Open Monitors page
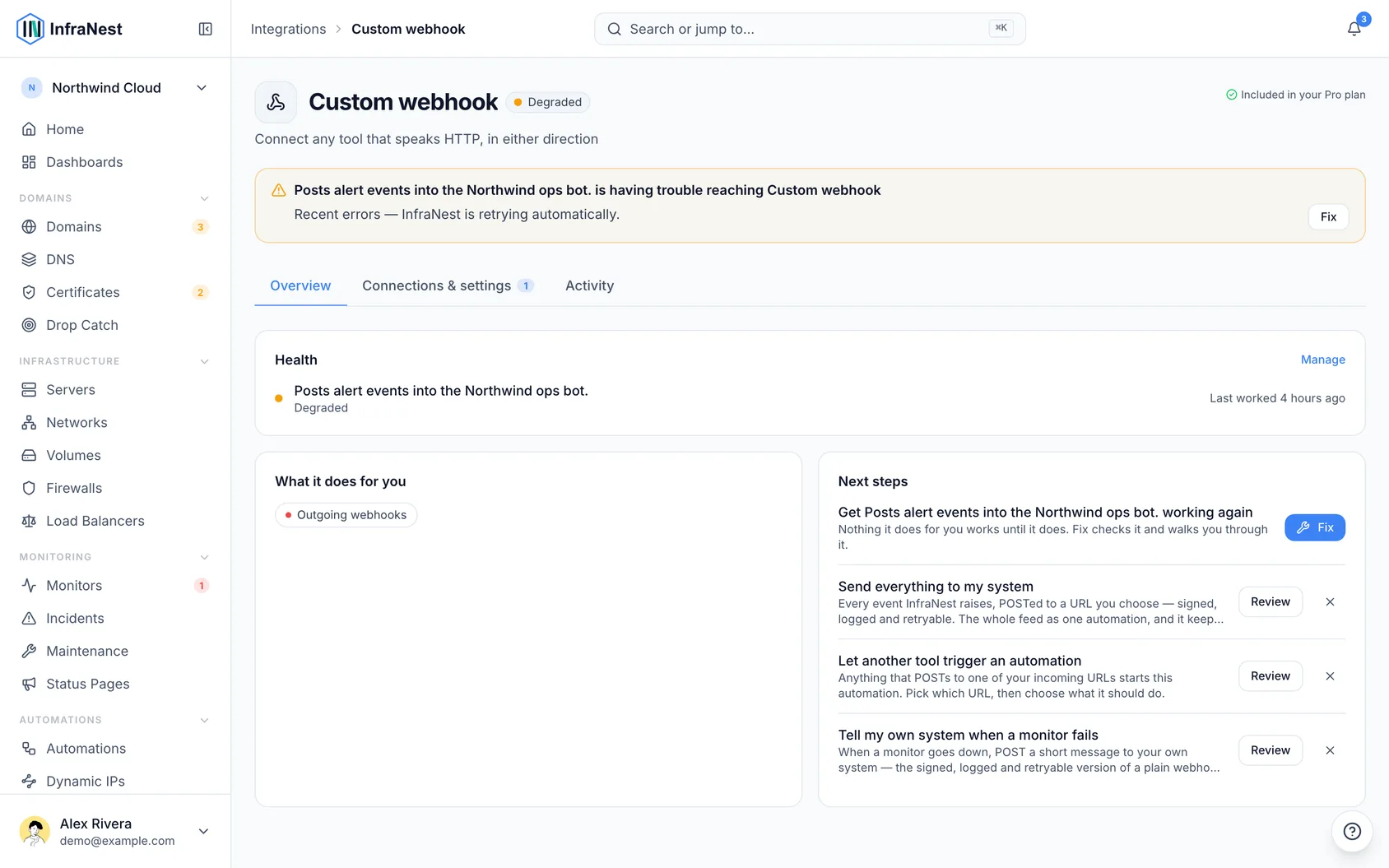Screen dimensions: 1389x868 tap(115, 585)
